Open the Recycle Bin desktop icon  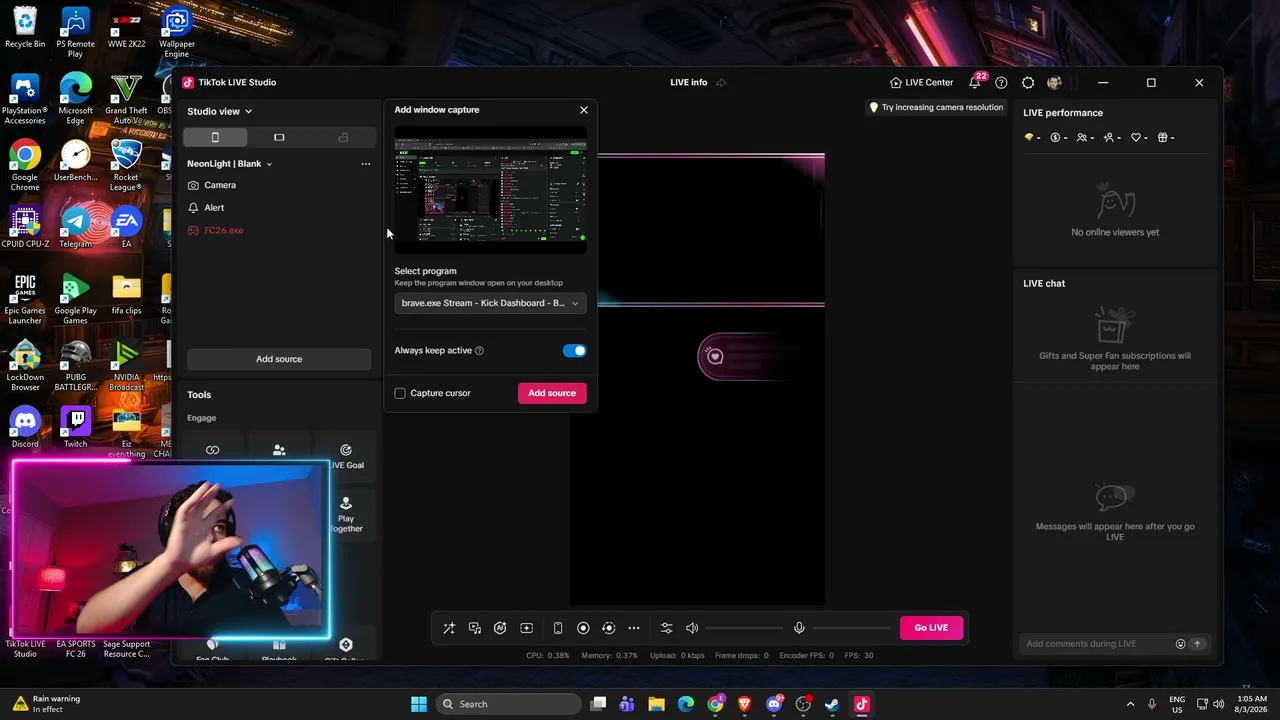tap(25, 28)
